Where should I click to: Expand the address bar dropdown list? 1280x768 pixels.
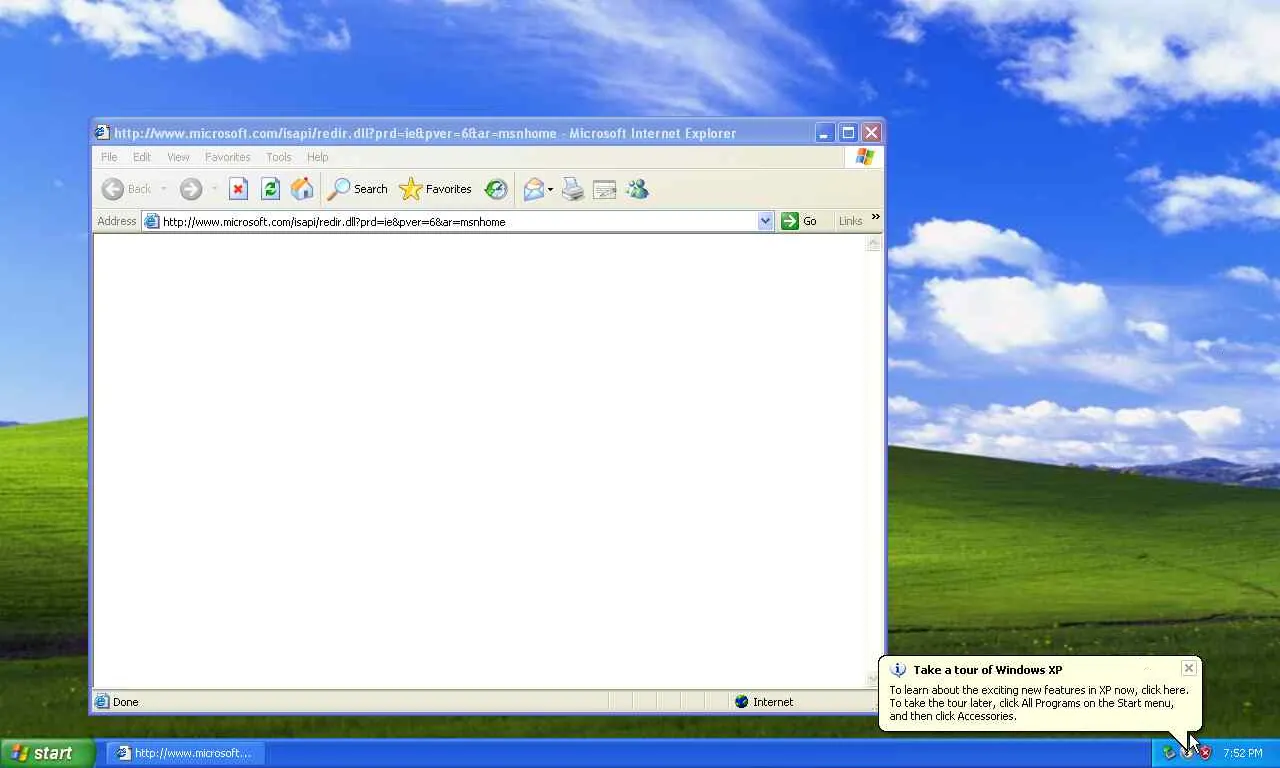[x=766, y=221]
